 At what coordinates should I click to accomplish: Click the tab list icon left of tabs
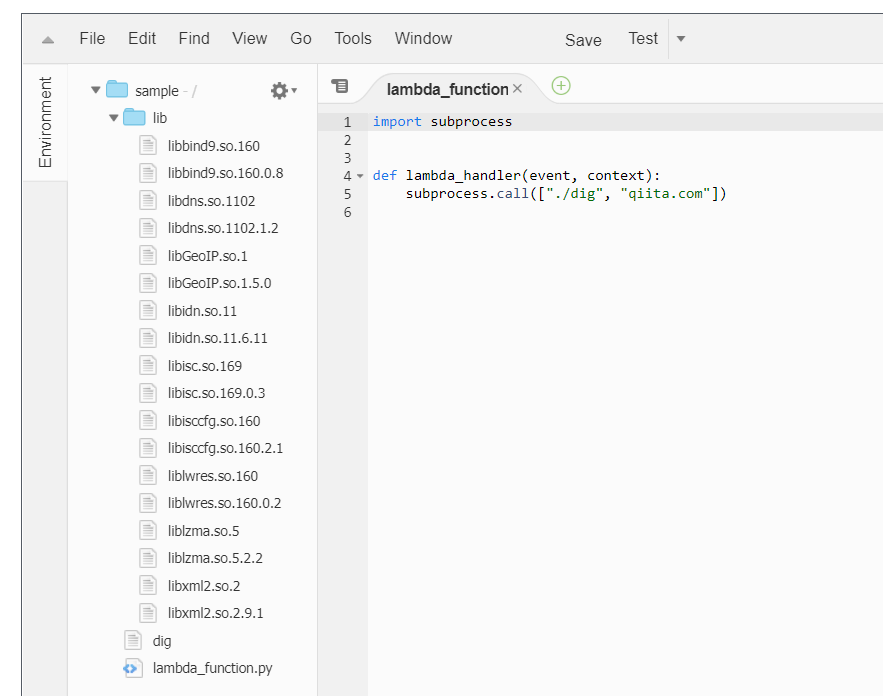pos(340,87)
